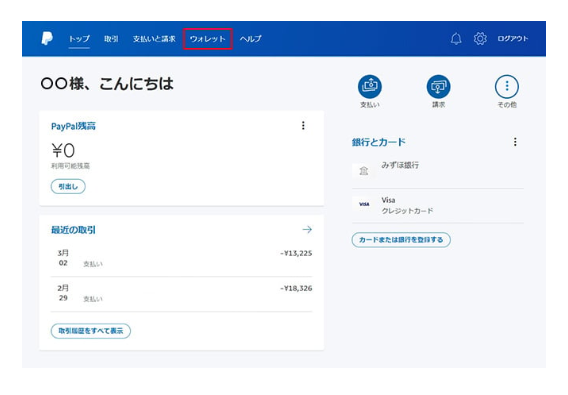
Task: Open account settings gear icon
Action: (480, 38)
